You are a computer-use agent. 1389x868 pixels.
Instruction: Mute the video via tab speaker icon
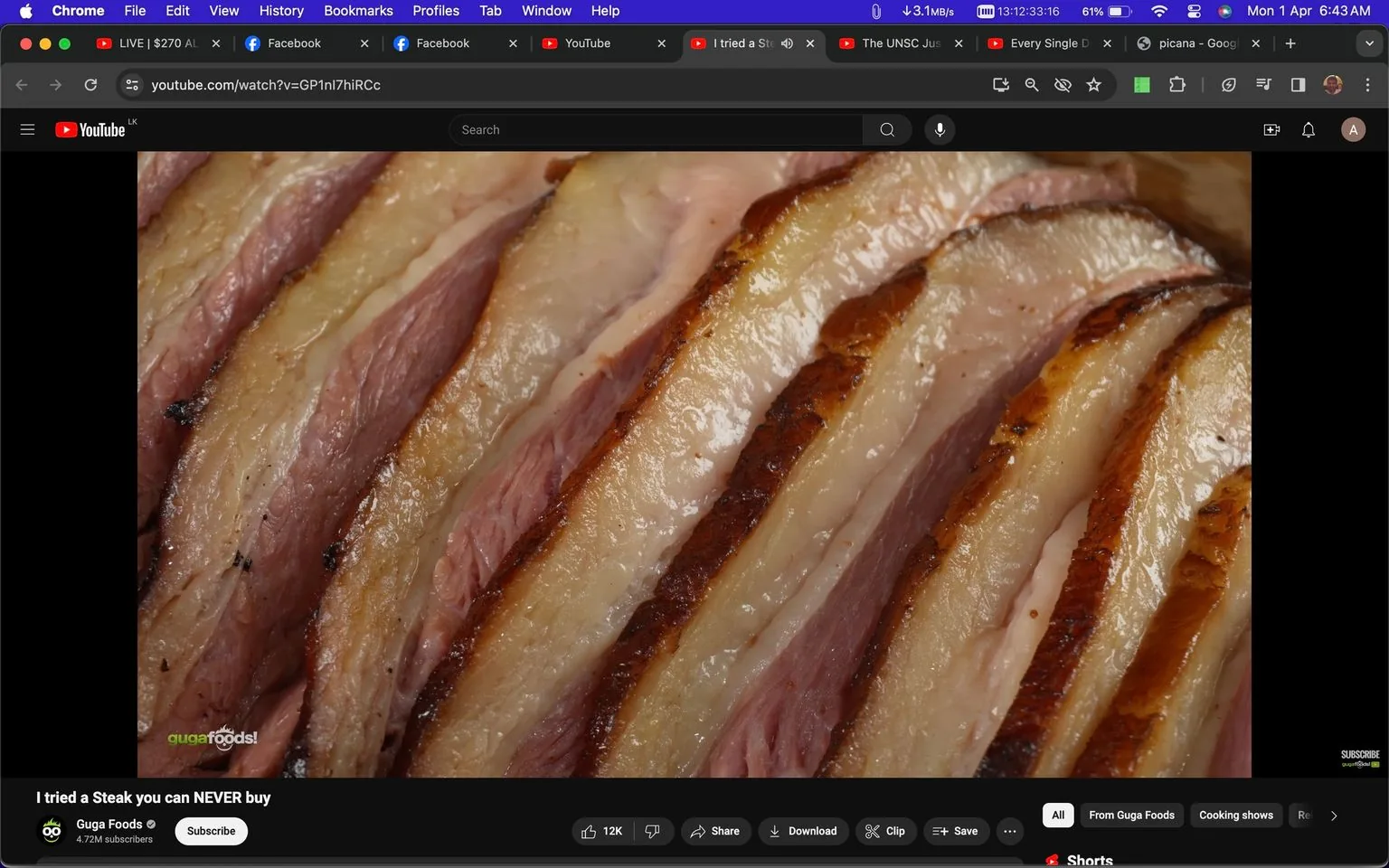(x=786, y=42)
